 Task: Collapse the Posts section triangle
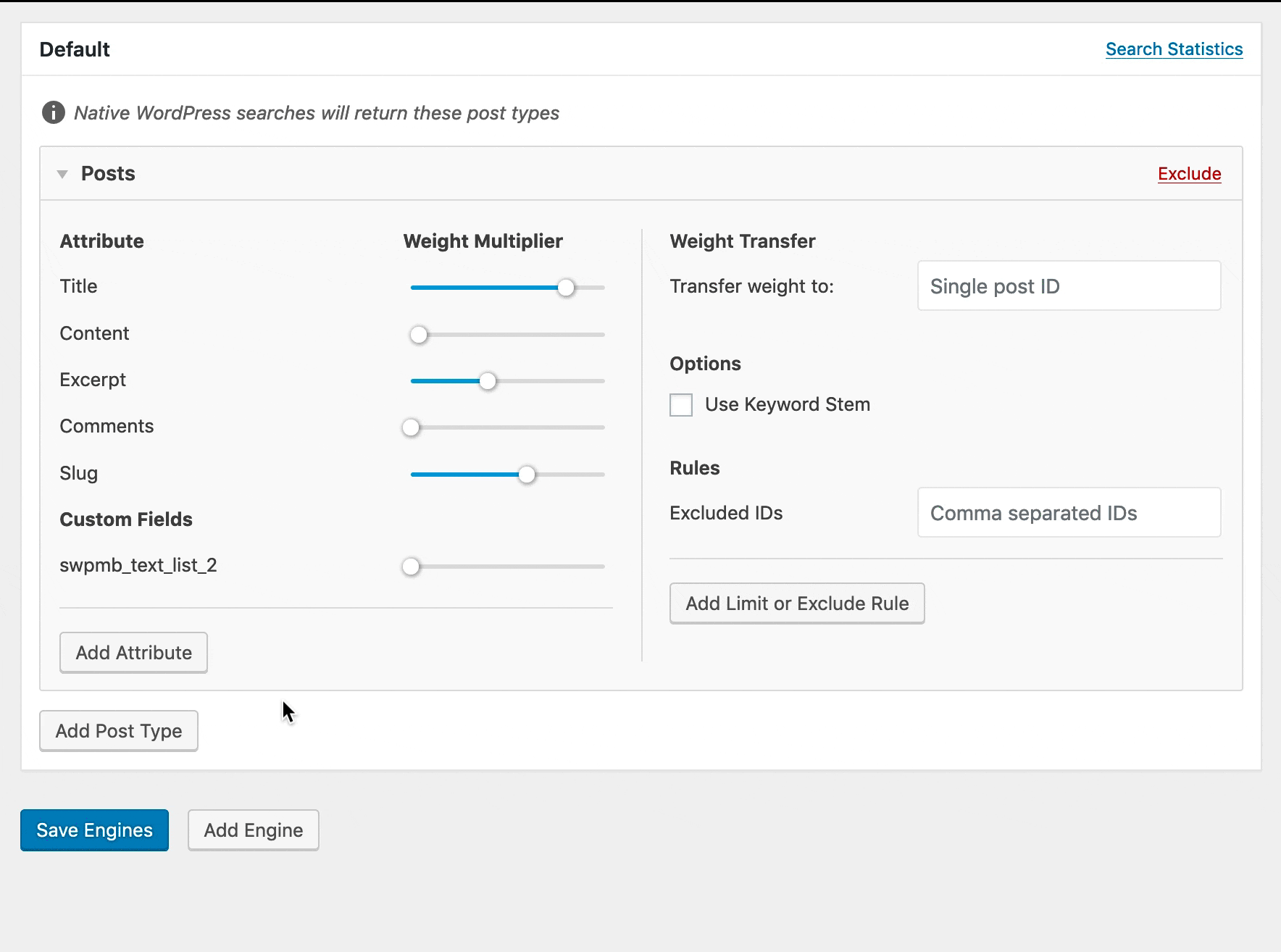pos(63,174)
